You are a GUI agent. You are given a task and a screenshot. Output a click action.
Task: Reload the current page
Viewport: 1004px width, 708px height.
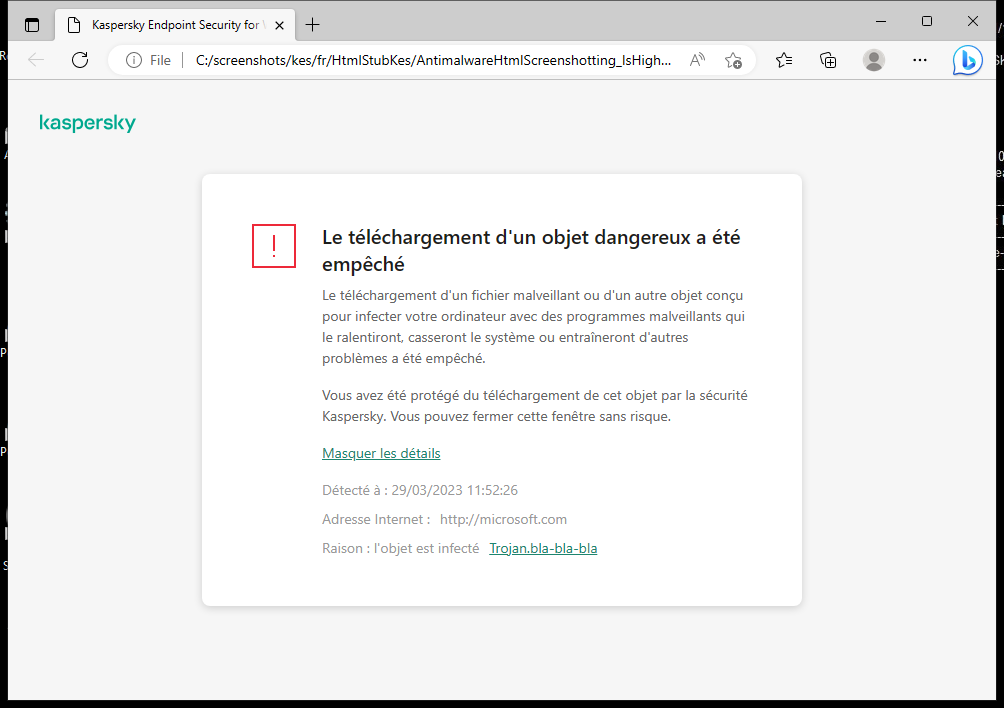[x=80, y=60]
